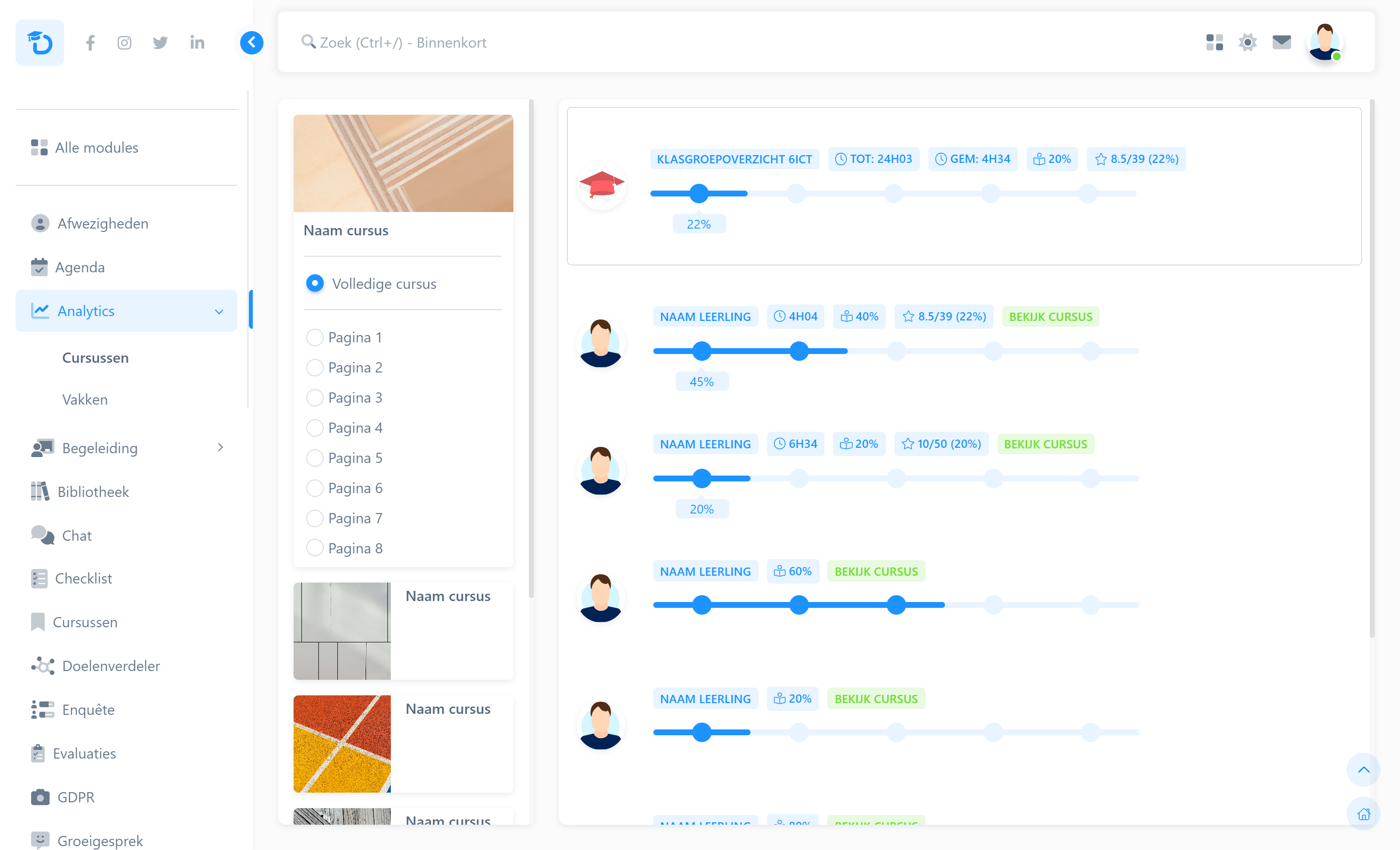Open the mail envelope icon

click(x=1281, y=43)
